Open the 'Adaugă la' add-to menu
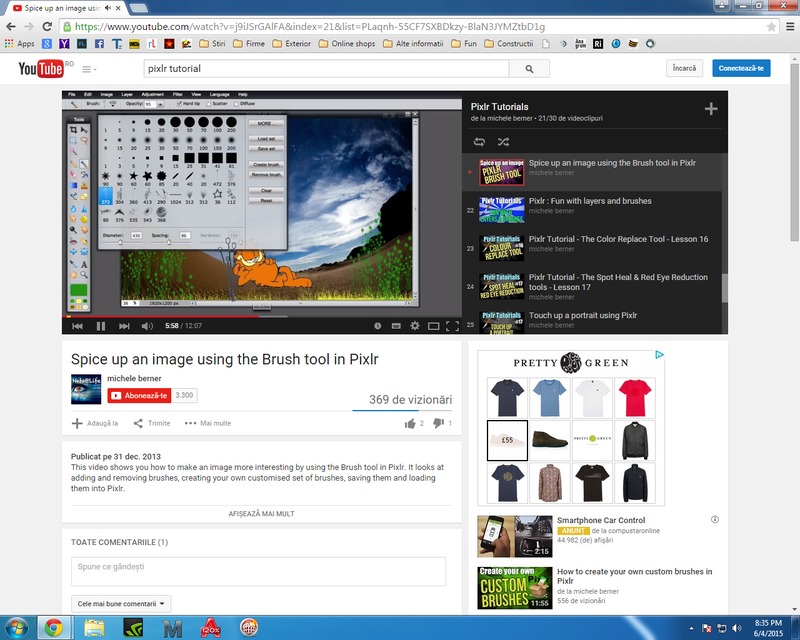Viewport: 800px width, 640px height. (x=95, y=423)
